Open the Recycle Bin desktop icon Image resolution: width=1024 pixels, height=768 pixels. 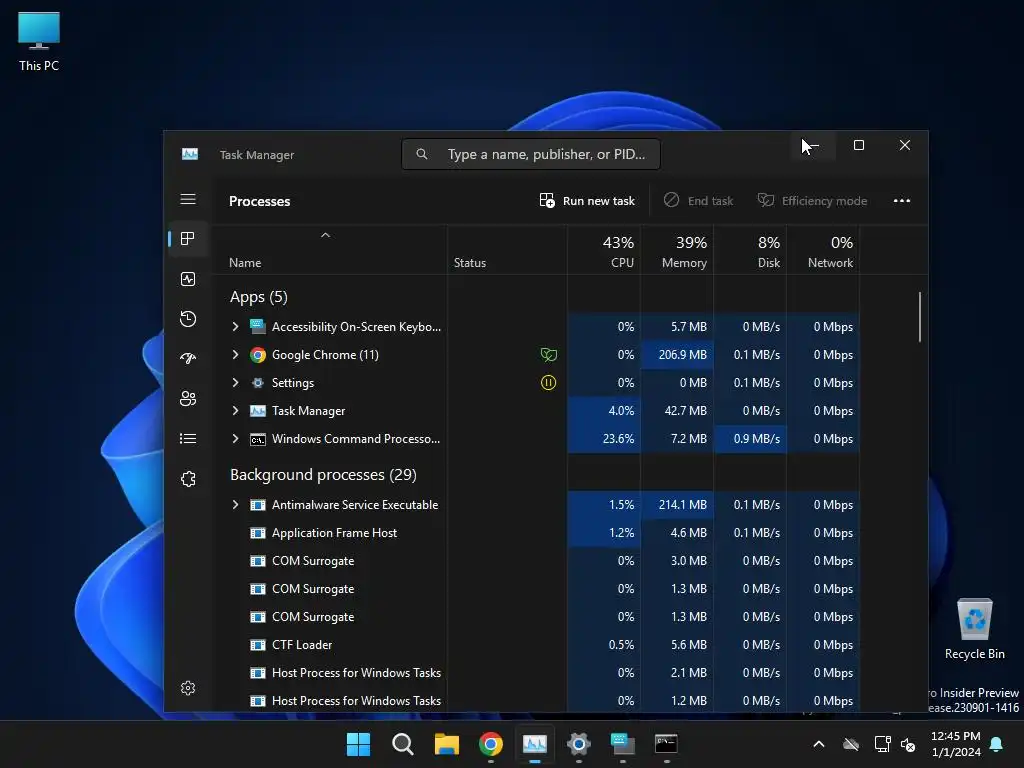(x=974, y=629)
